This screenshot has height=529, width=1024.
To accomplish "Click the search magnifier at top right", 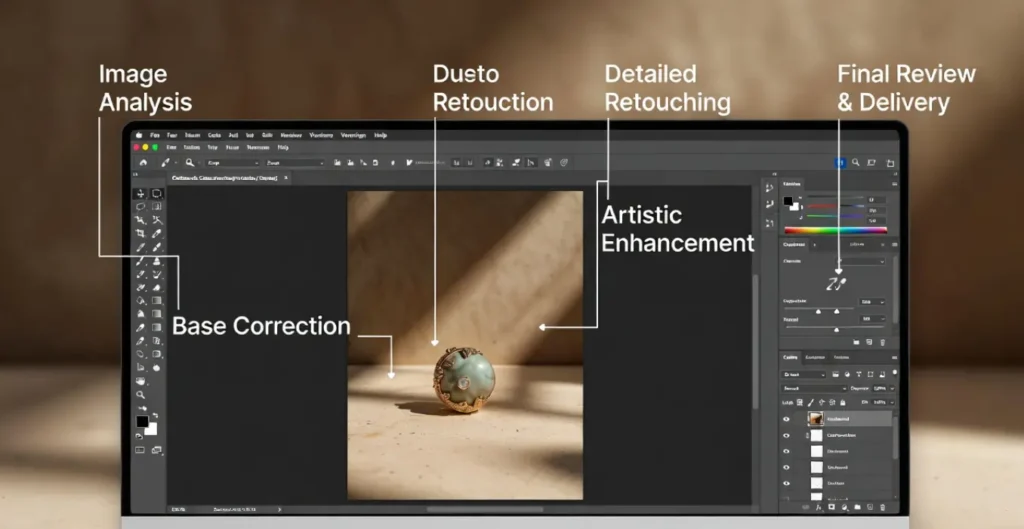I will click(x=856, y=163).
